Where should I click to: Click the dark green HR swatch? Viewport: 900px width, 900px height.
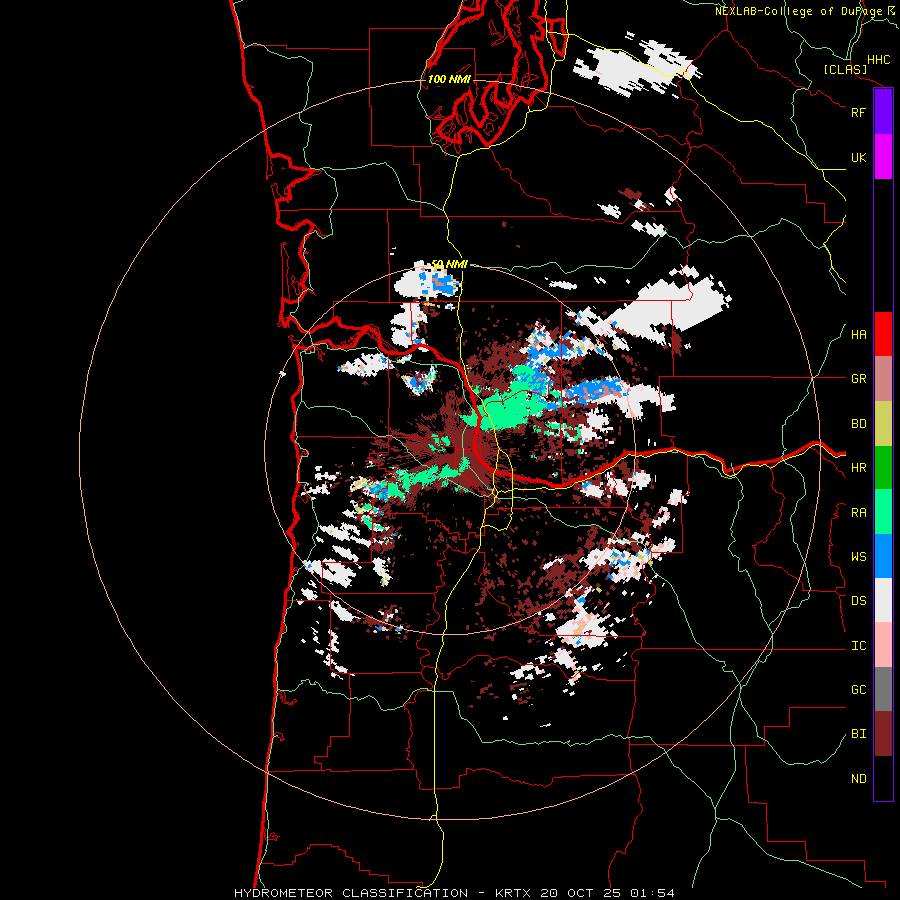point(883,468)
